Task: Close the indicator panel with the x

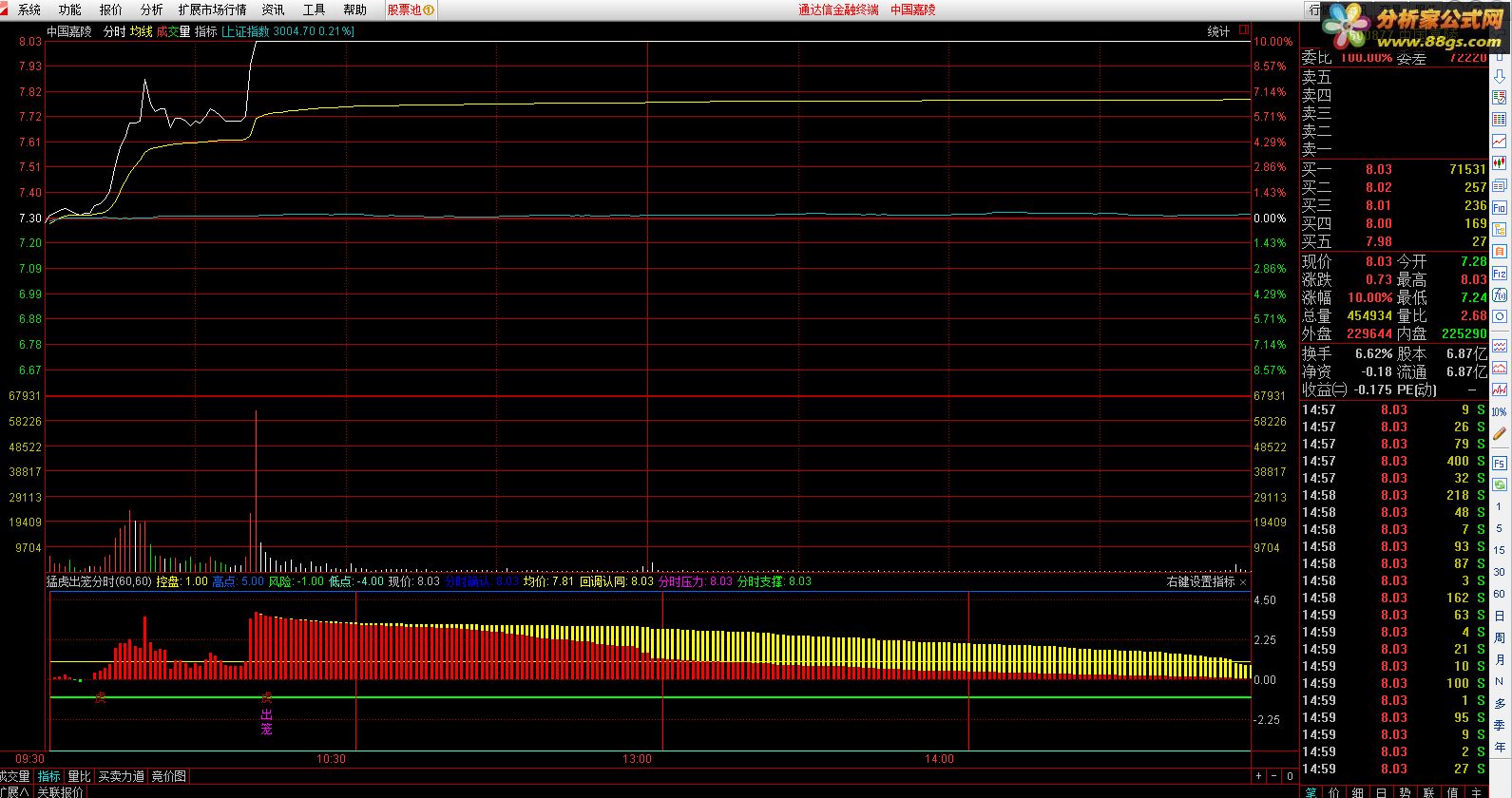Action: coord(1243,581)
